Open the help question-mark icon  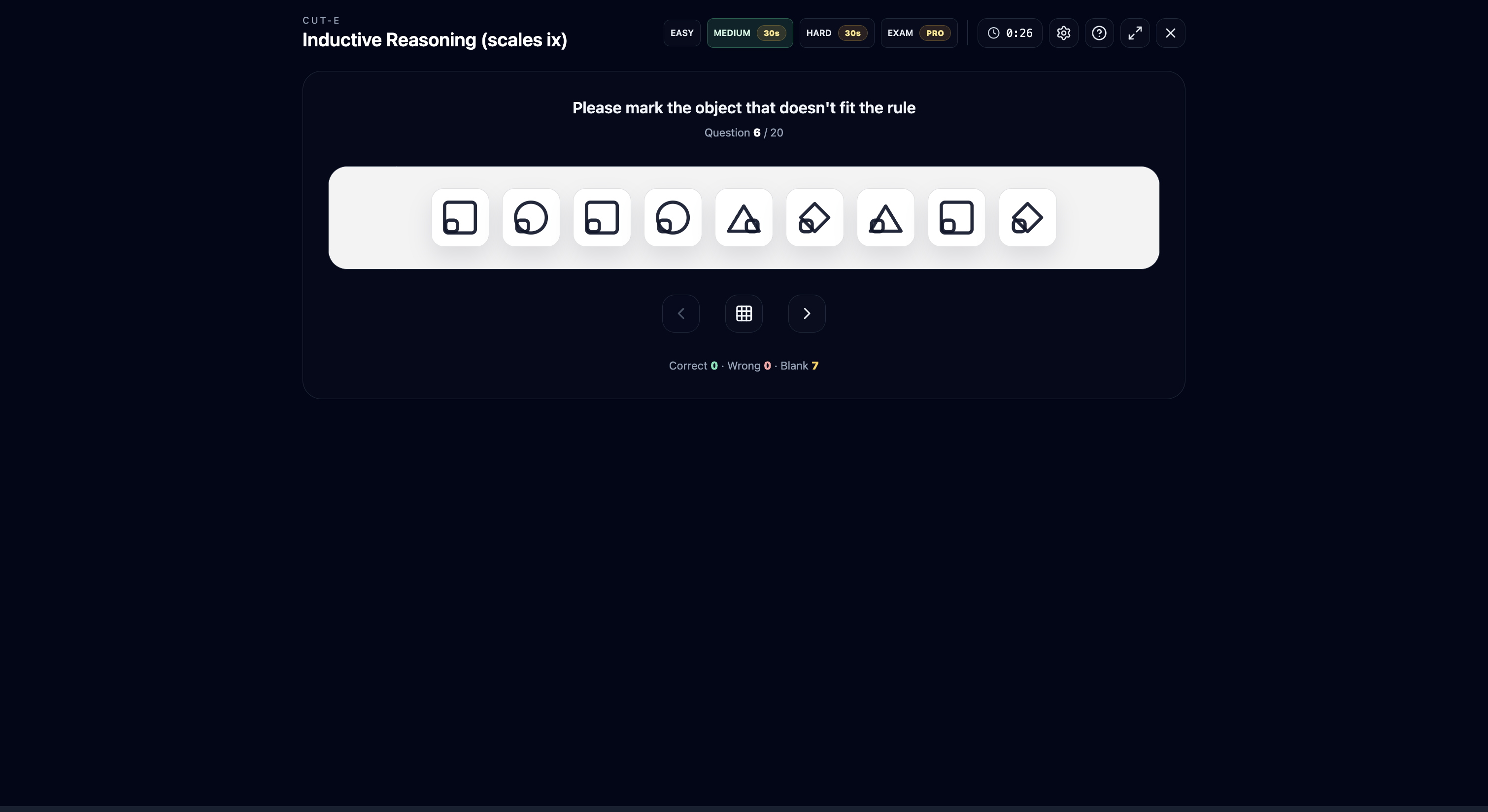[x=1099, y=33]
